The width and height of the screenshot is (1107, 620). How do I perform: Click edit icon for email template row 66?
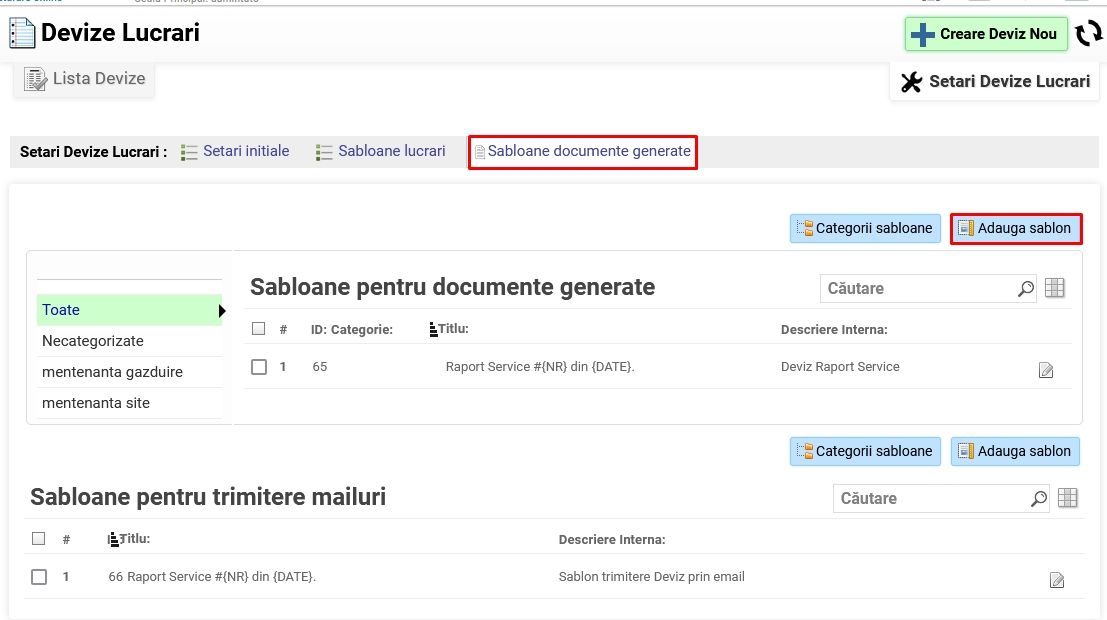tap(1057, 580)
